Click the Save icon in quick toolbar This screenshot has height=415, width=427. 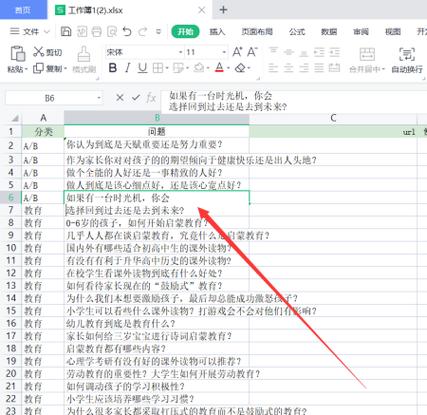point(66,32)
